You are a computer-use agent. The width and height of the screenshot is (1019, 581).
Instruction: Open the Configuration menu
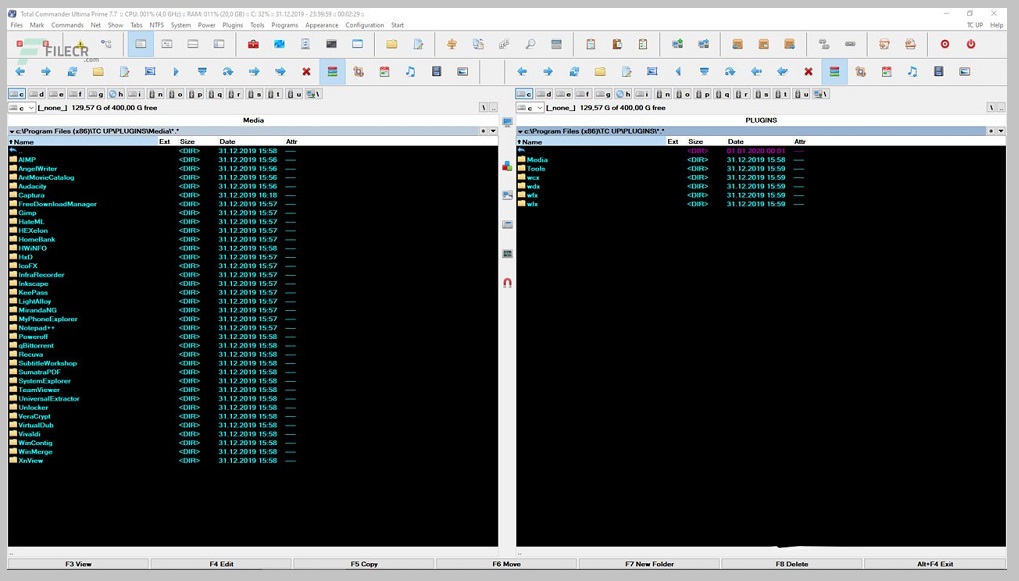(365, 25)
